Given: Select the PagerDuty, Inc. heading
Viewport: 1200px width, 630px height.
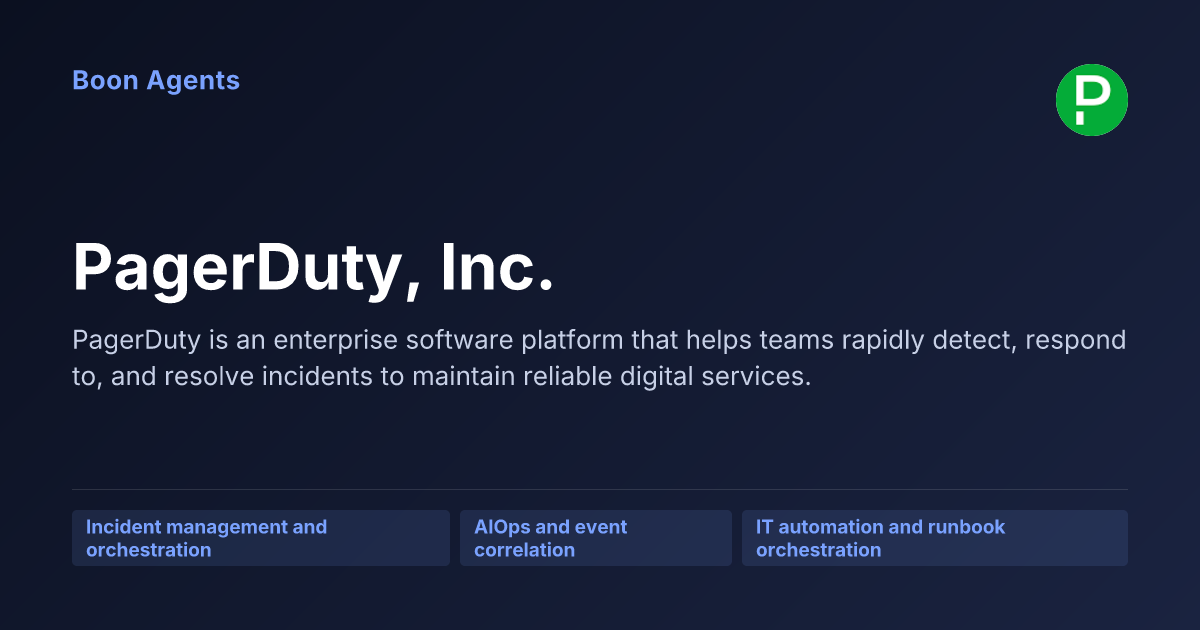Looking at the screenshot, I should 313,268.
